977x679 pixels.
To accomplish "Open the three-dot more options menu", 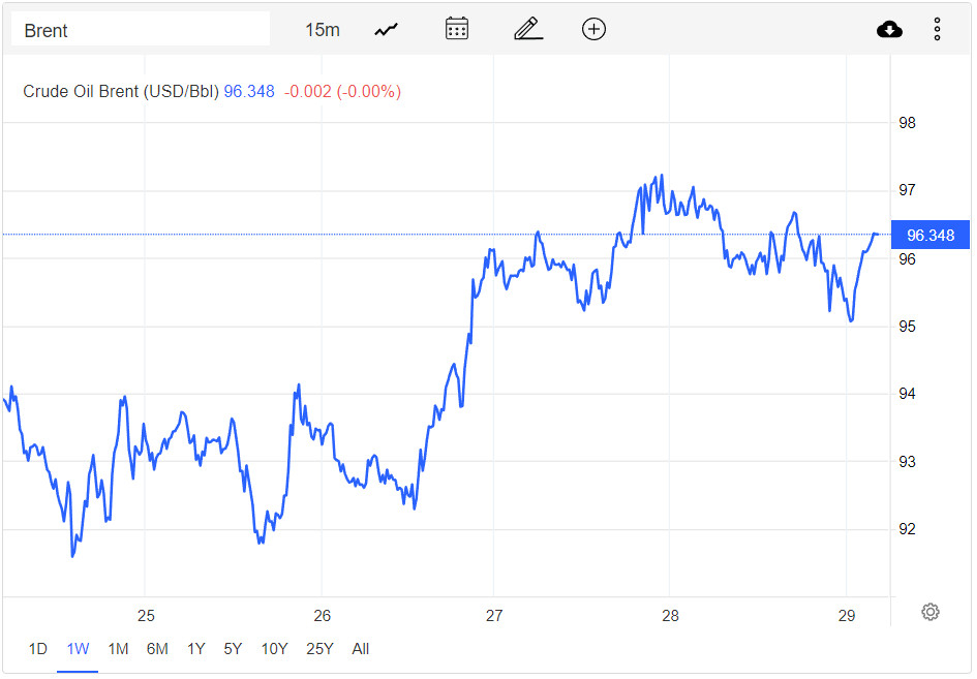I will (937, 30).
